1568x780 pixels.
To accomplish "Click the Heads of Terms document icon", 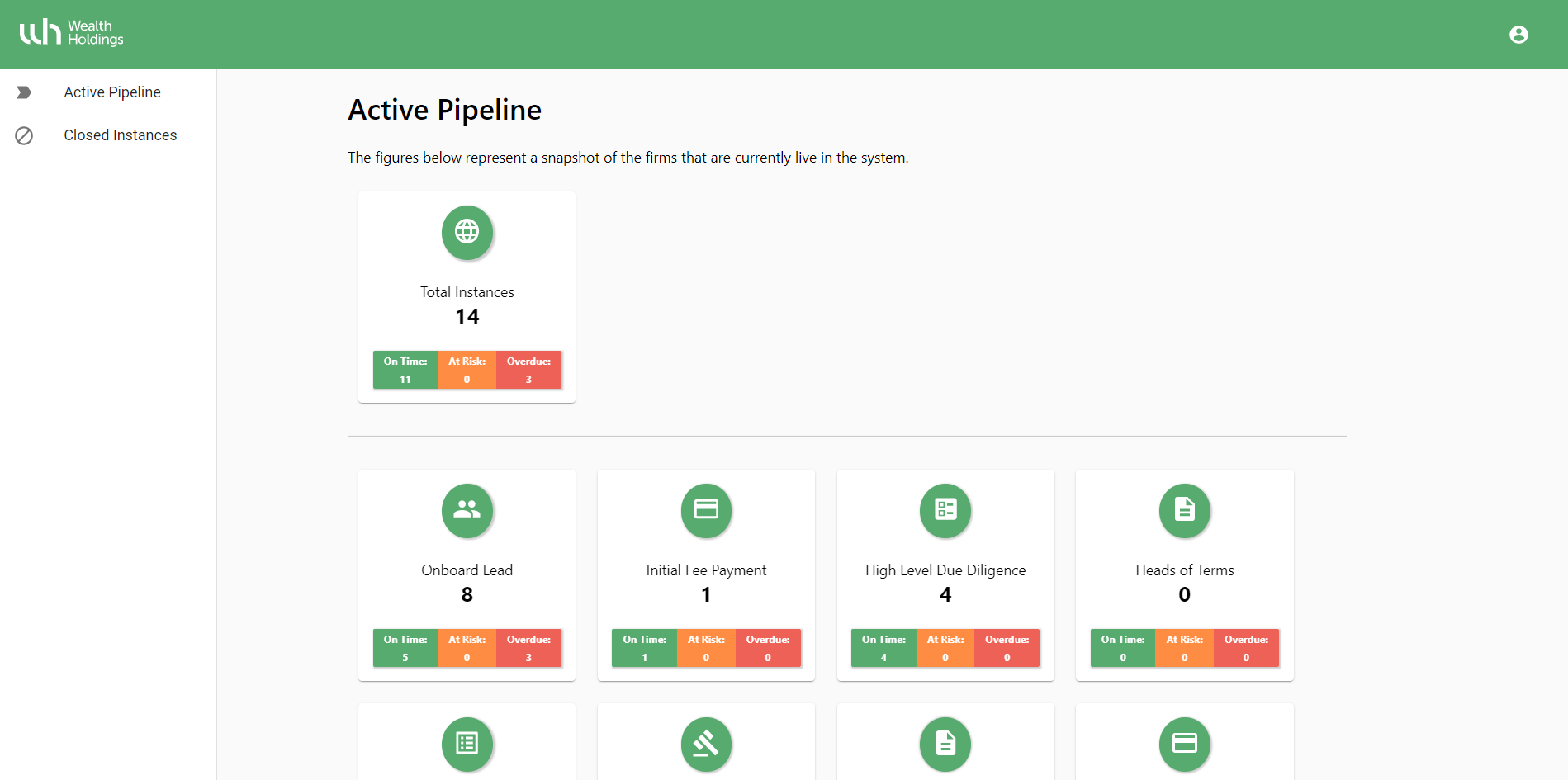I will pyautogui.click(x=1185, y=509).
